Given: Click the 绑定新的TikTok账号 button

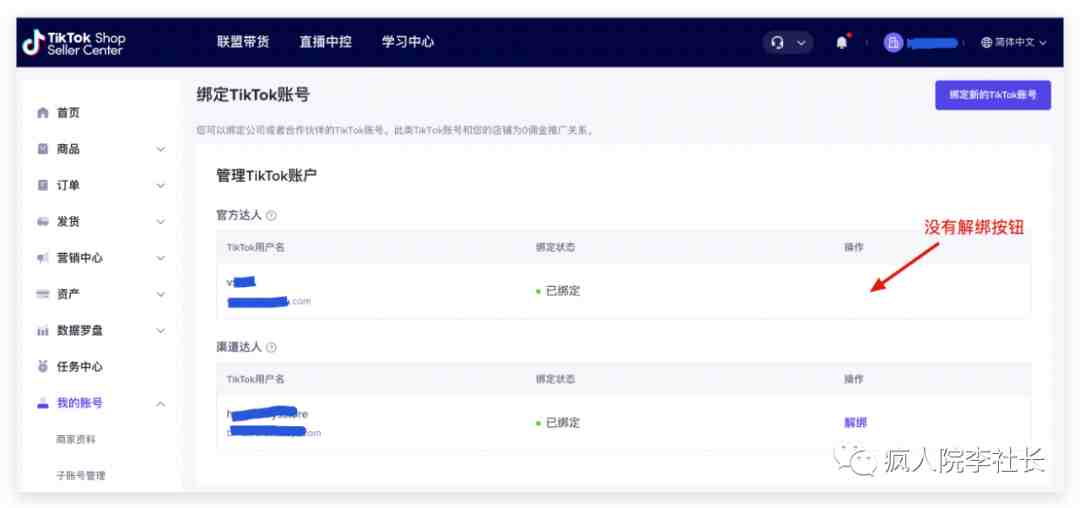Looking at the screenshot, I should [x=993, y=95].
